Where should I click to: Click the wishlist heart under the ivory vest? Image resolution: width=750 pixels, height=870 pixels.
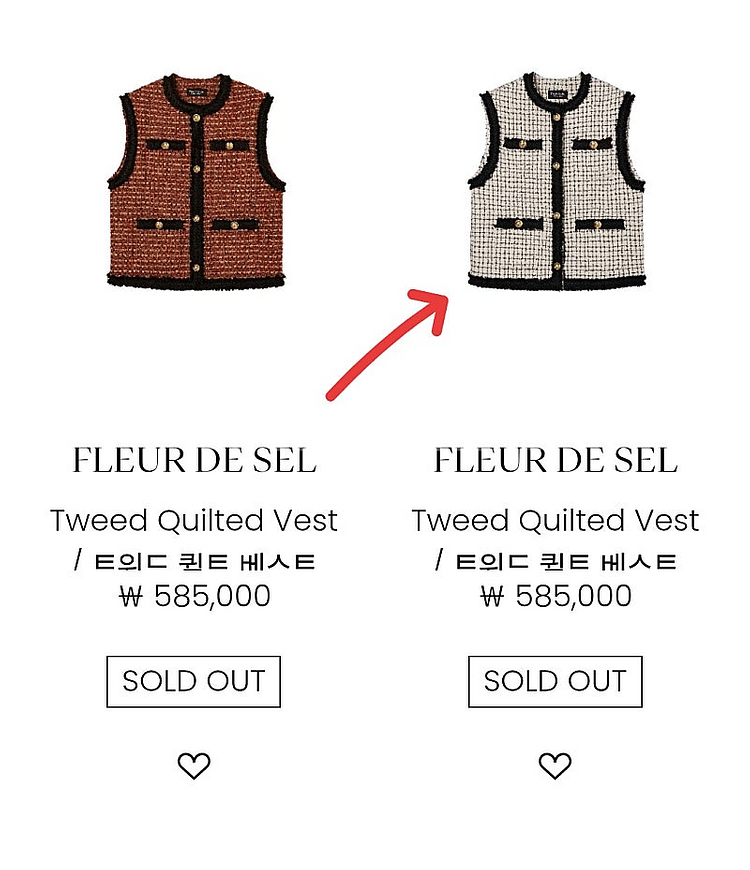[x=555, y=766]
